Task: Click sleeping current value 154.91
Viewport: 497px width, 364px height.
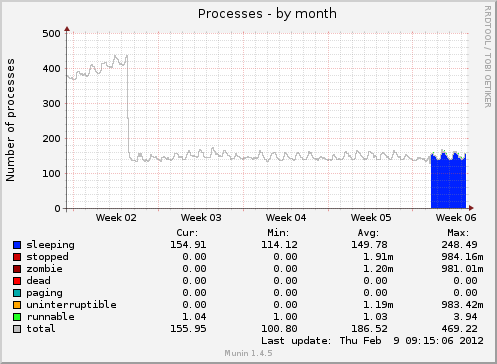Action: tap(188, 245)
